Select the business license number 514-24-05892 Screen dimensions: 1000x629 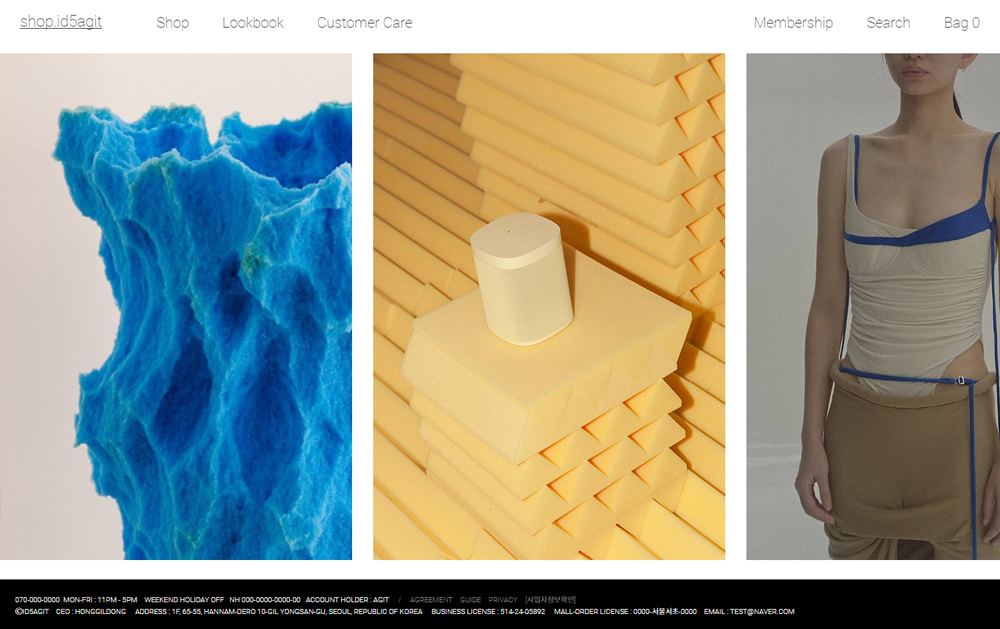[522, 611]
